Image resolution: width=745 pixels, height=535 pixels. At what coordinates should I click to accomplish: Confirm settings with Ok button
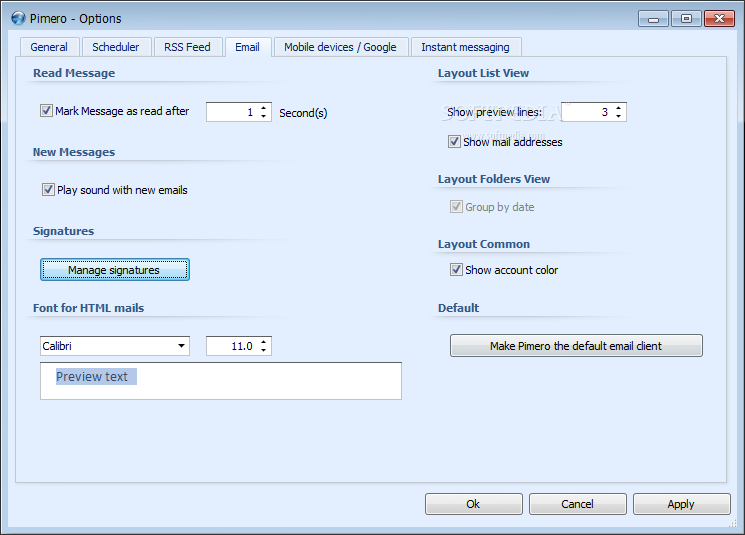click(474, 504)
